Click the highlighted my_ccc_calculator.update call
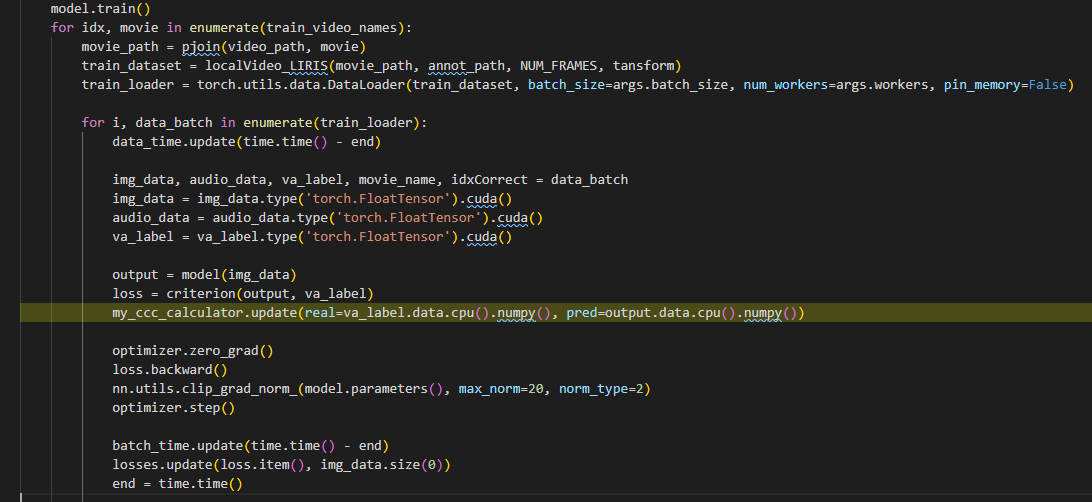This screenshot has height=502, width=1092. coord(206,313)
